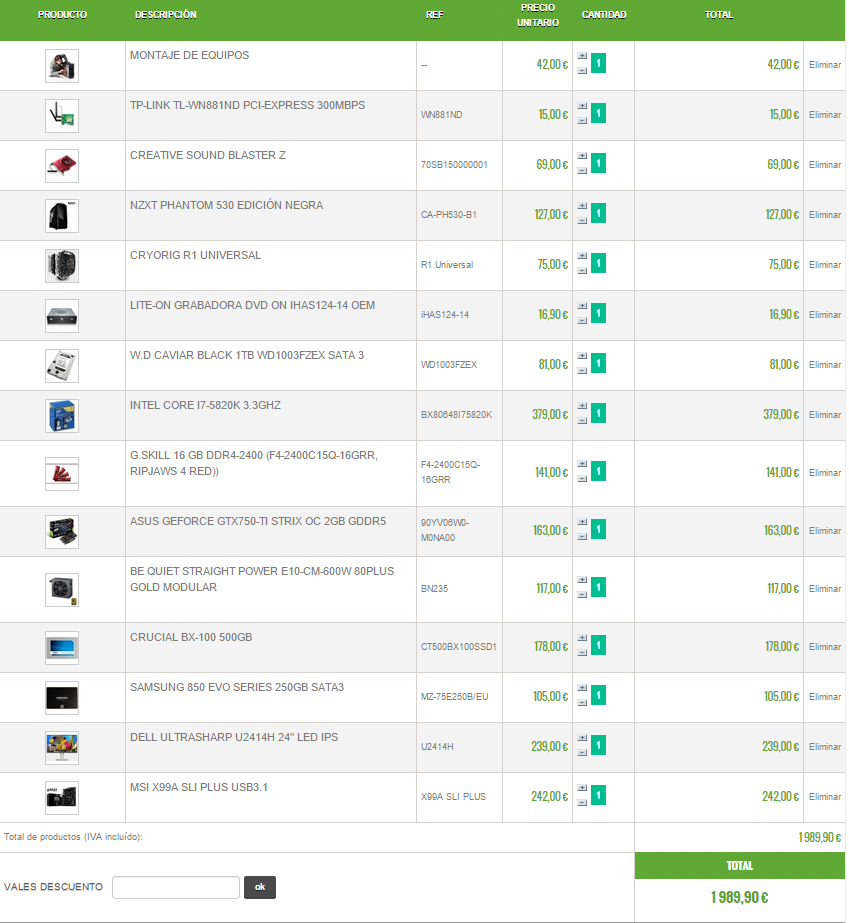This screenshot has width=849, height=923.
Task: Open the Dell Ultrasharp monitor thumbnail
Action: click(x=62, y=748)
